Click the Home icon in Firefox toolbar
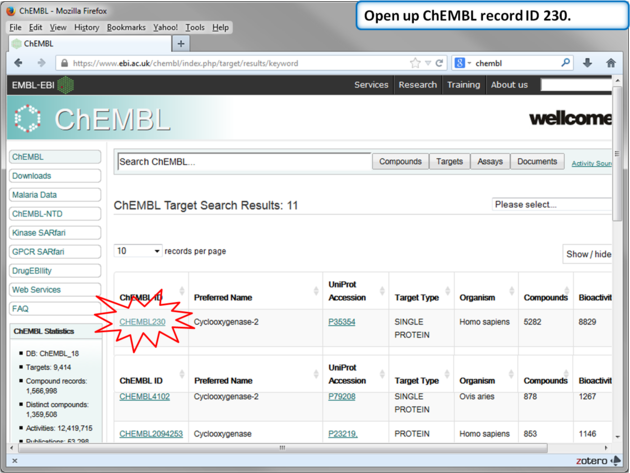This screenshot has width=630, height=473. 611,63
